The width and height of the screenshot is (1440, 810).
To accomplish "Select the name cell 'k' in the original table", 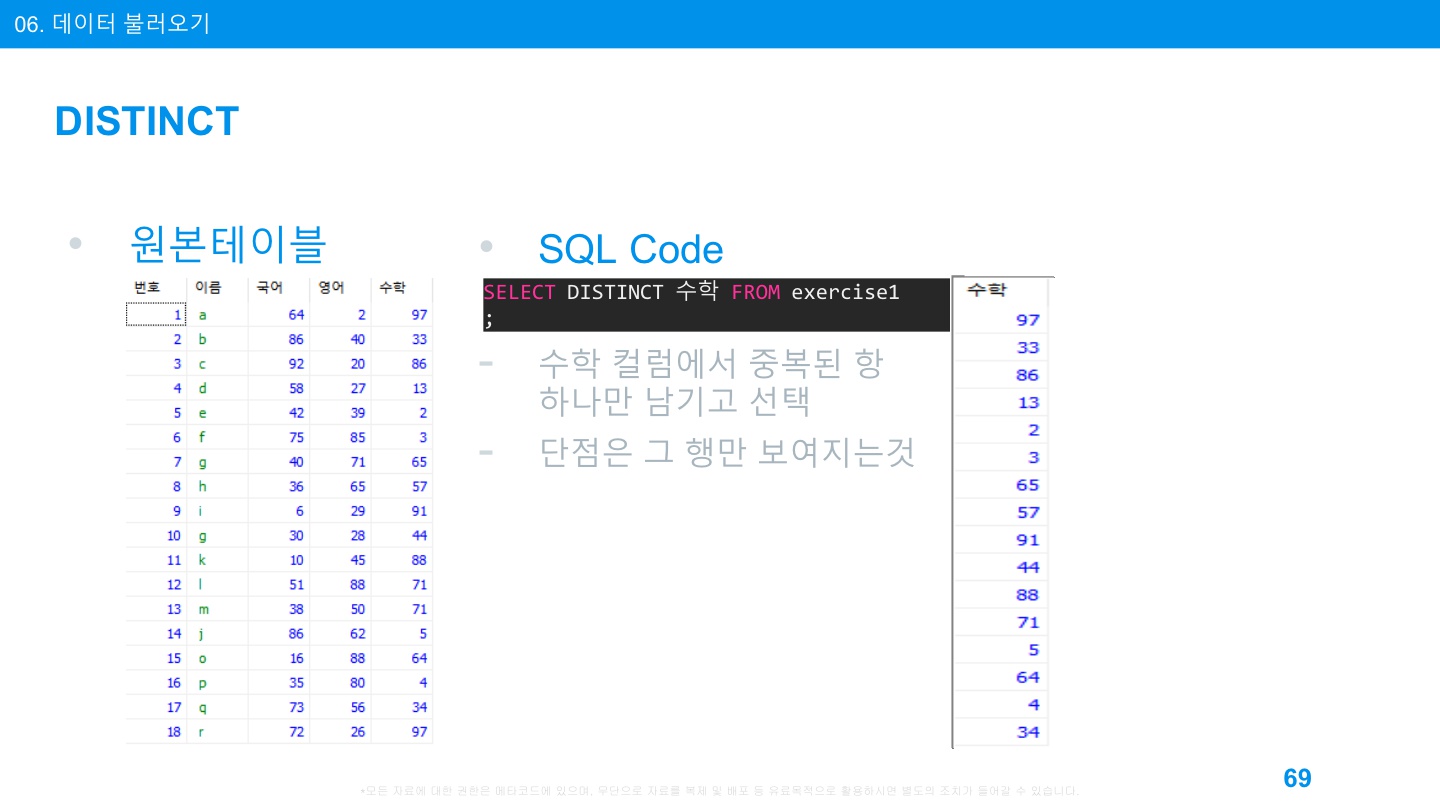I will point(202,560).
